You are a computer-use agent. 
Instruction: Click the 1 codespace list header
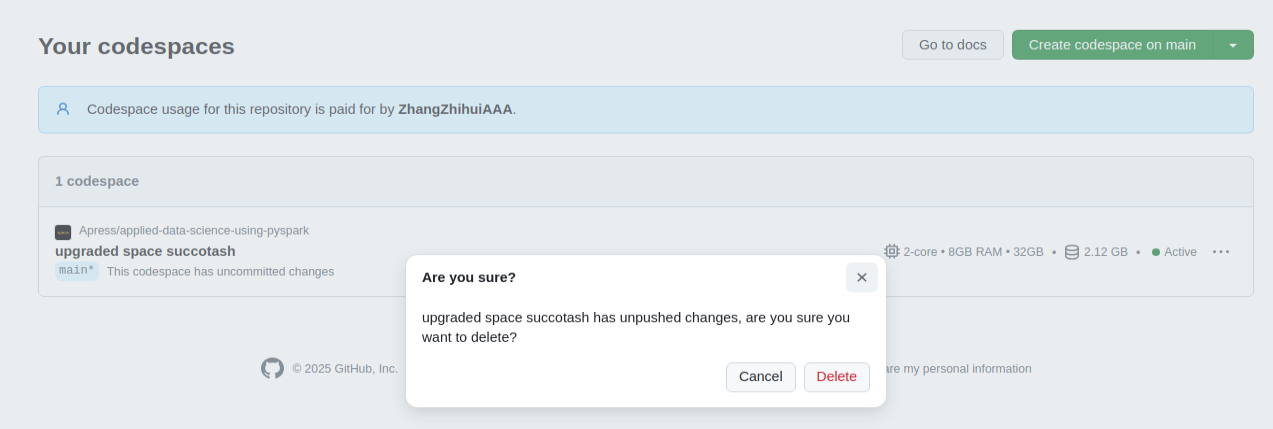click(97, 181)
